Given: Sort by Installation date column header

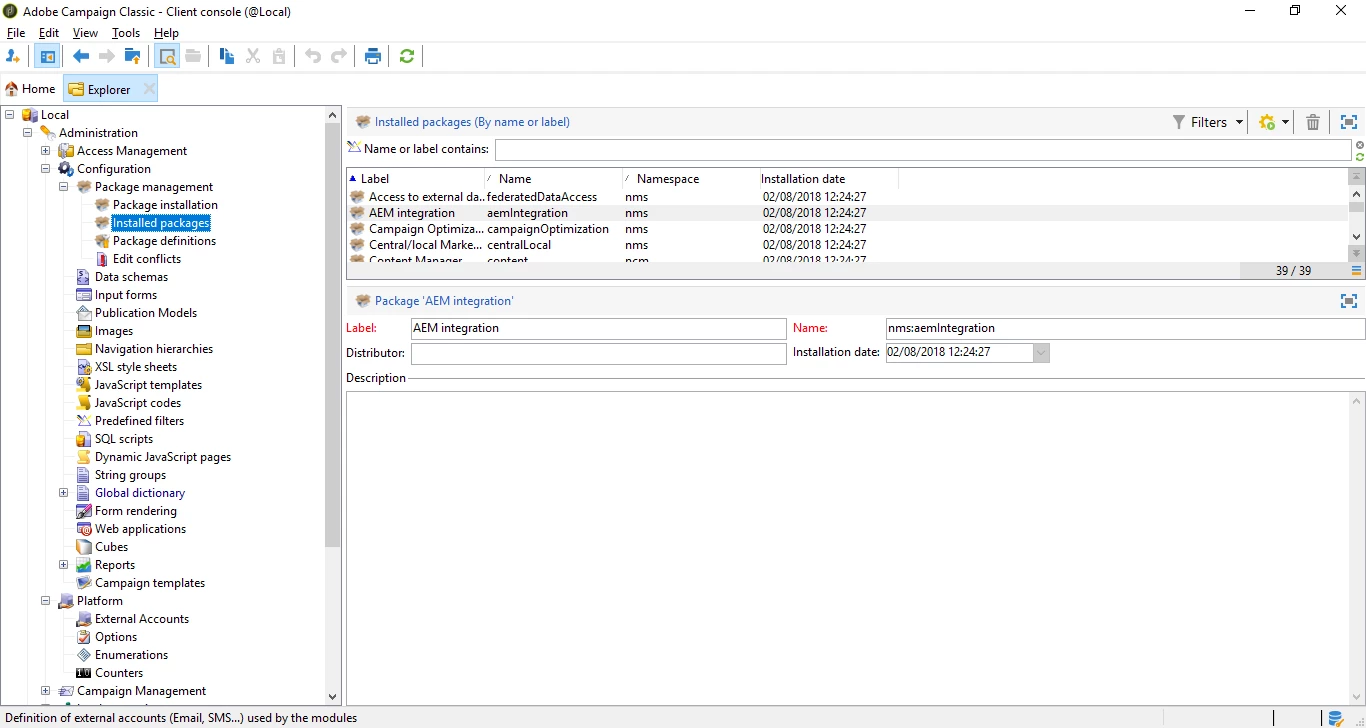Looking at the screenshot, I should click(829, 179).
